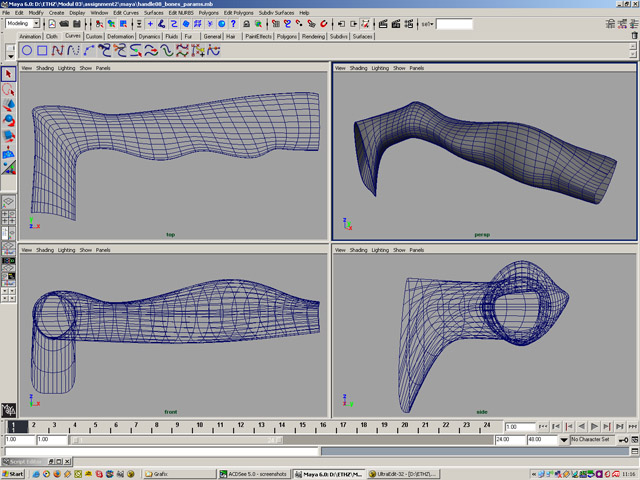Screen dimensions: 640x480
Task: Toggle Select by object type mode
Action: tap(111, 24)
